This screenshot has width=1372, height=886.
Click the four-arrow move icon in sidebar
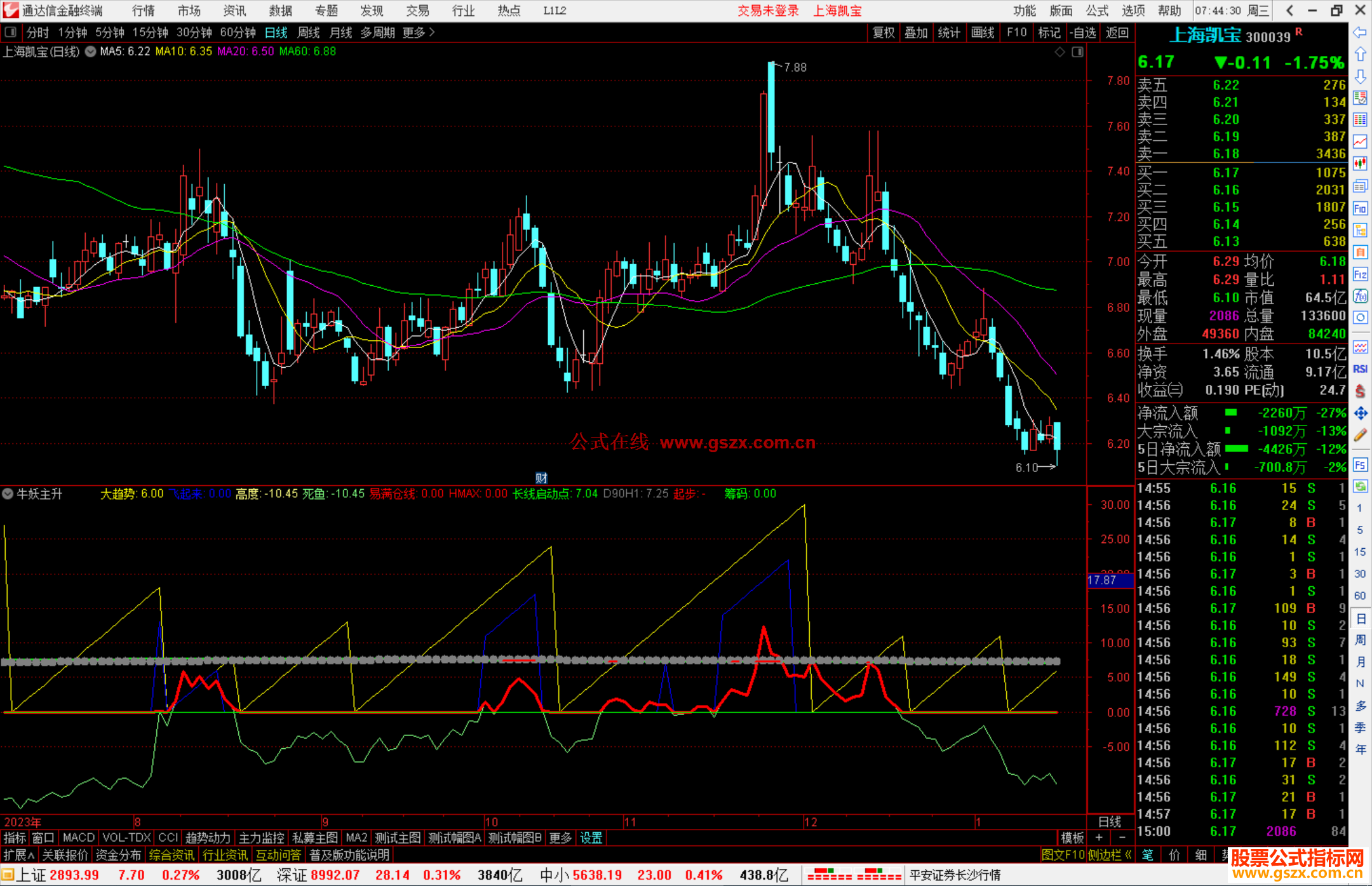point(1360,413)
